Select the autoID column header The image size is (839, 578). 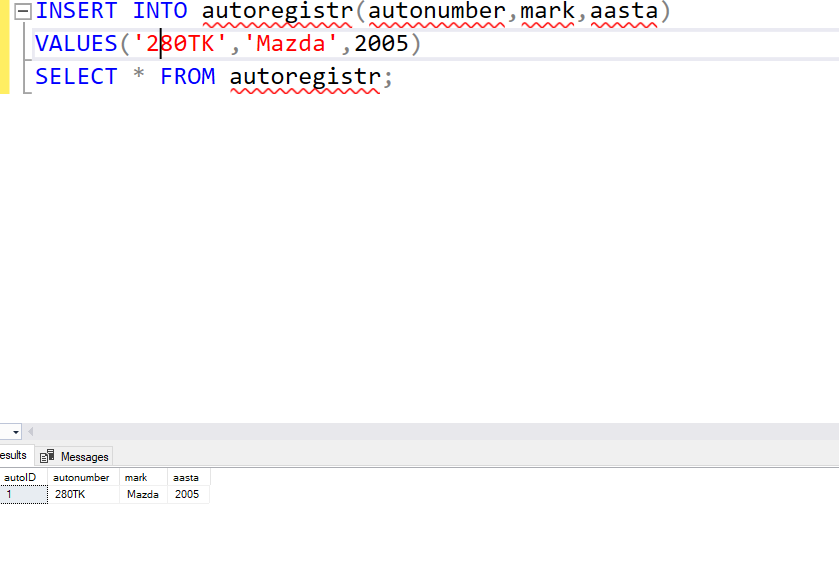click(24, 477)
